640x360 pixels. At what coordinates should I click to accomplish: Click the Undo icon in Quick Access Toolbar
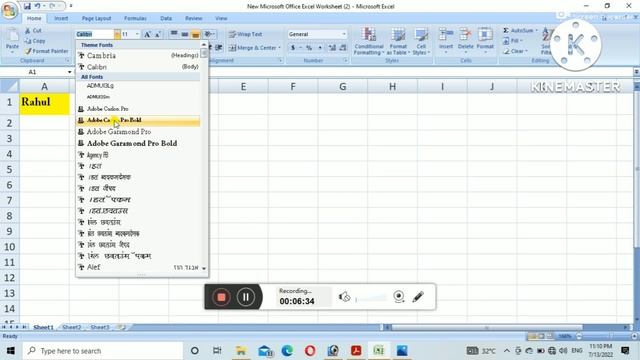click(x=38, y=6)
